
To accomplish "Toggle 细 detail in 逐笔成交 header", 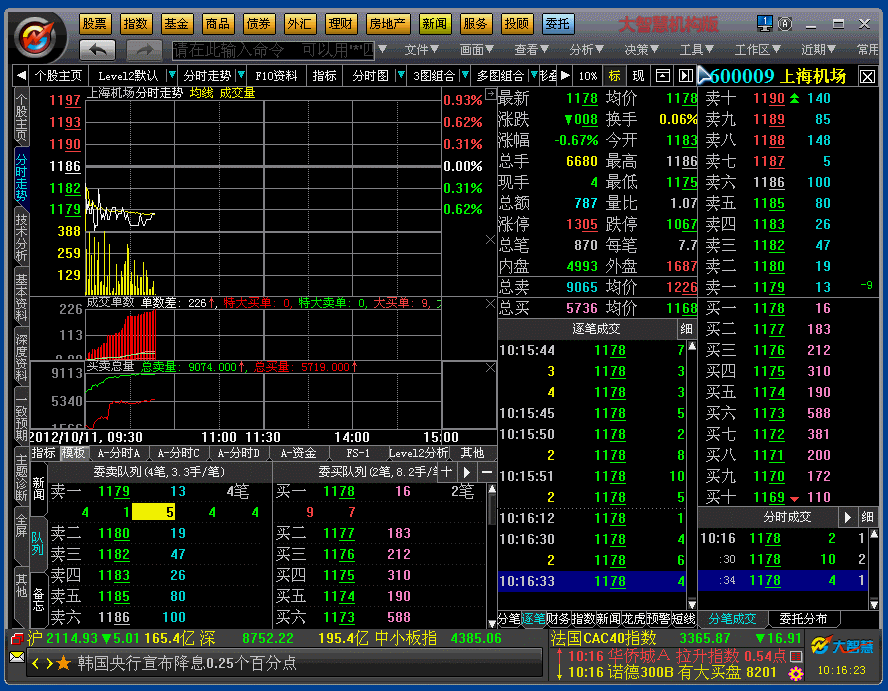I will coord(686,329).
